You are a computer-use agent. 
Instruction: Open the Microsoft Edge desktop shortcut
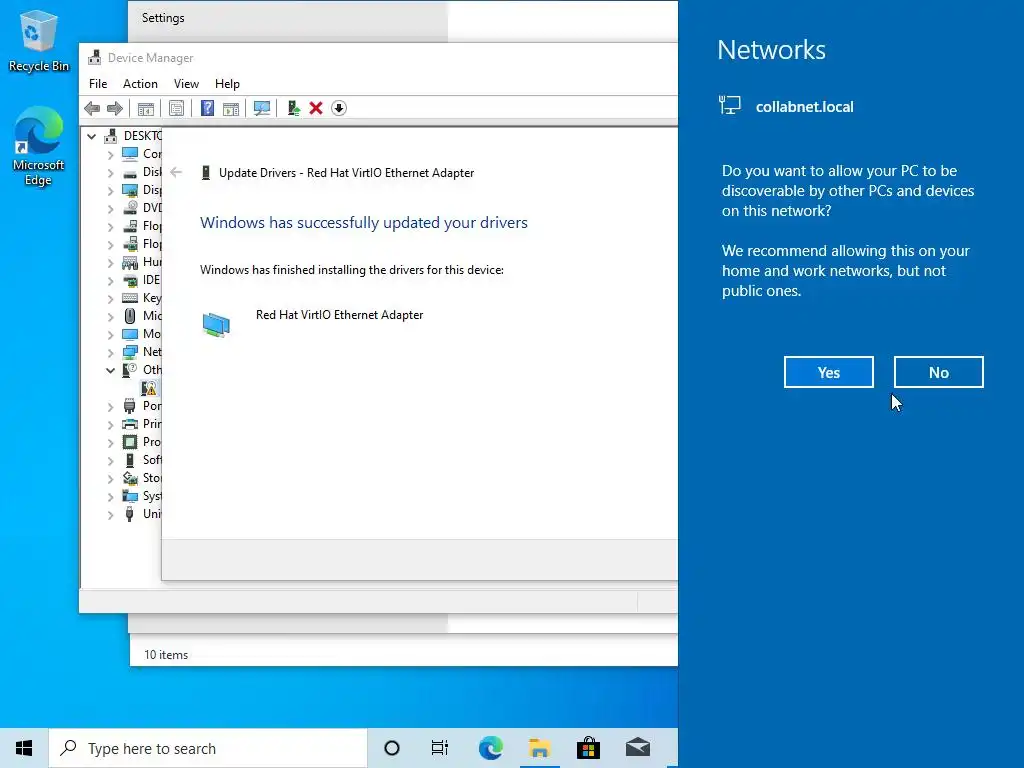39,146
